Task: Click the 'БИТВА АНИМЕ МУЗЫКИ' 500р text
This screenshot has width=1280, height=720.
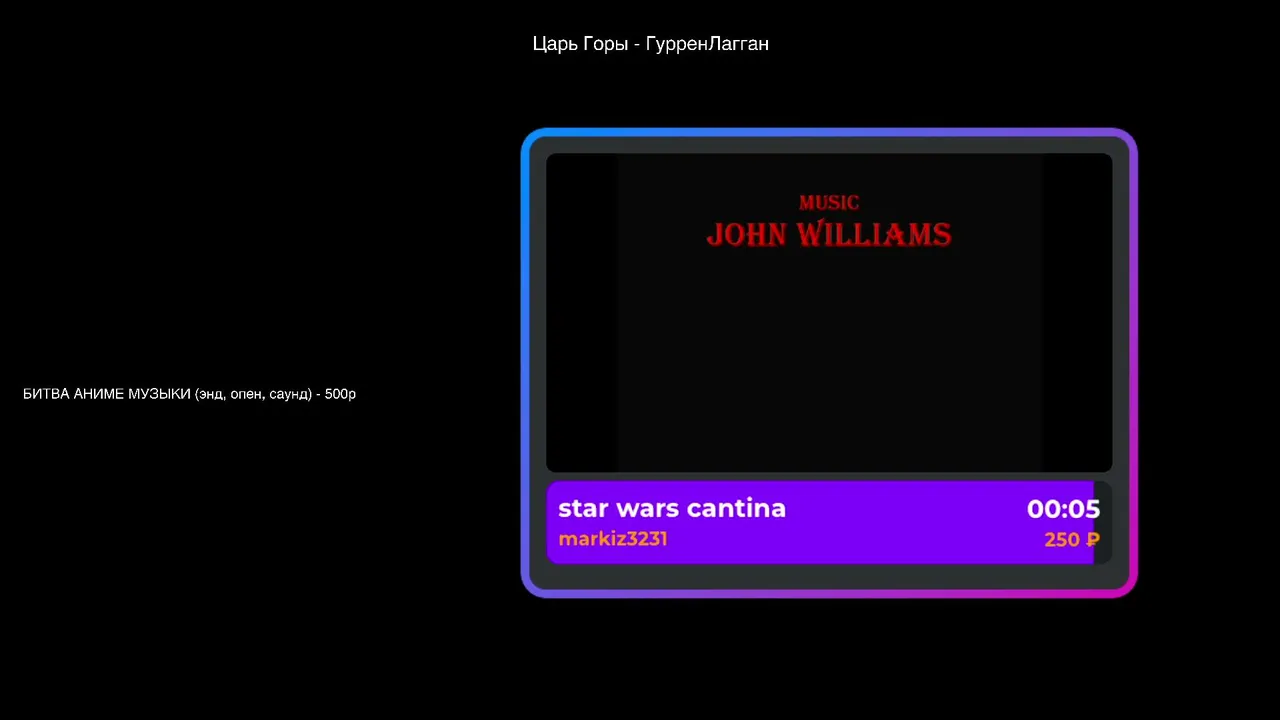Action: 189,394
